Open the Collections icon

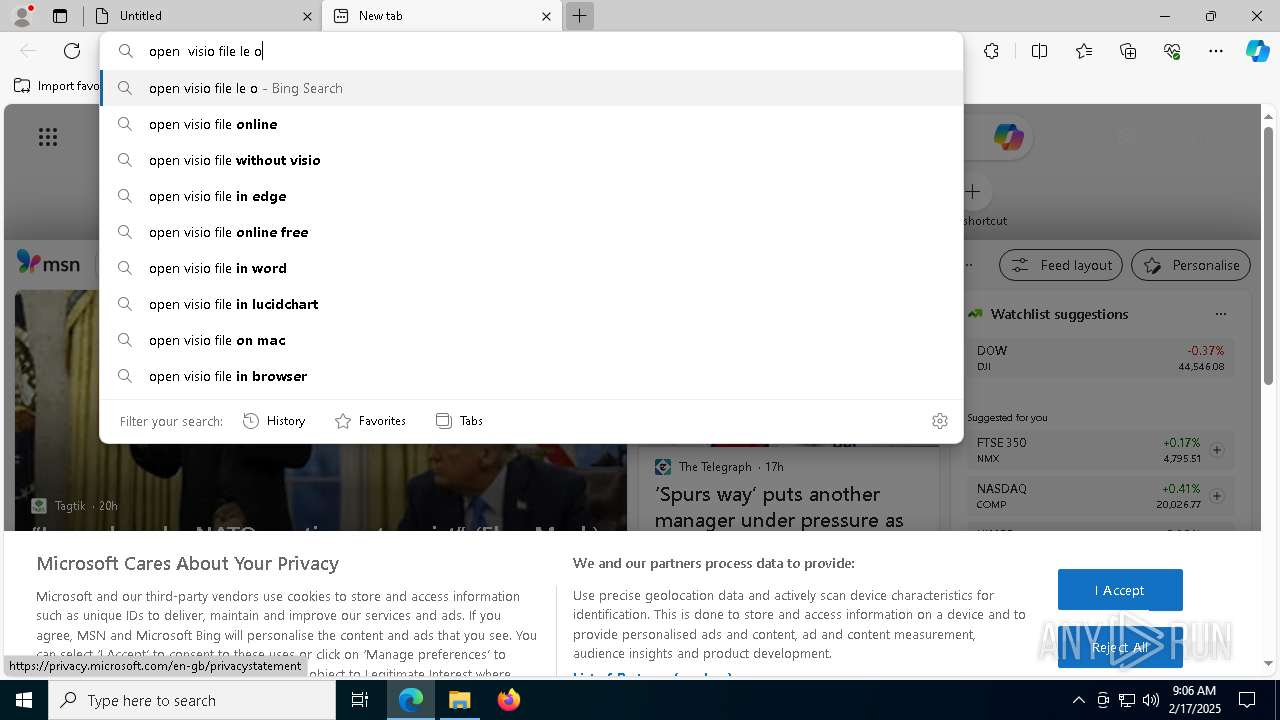[1128, 51]
